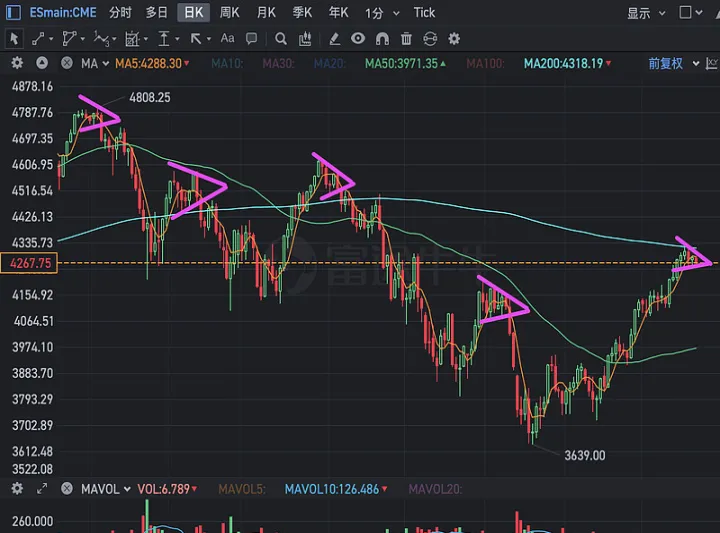Open drawing toolbar settings gear
Viewport: 720px width, 533px height.
point(455,39)
